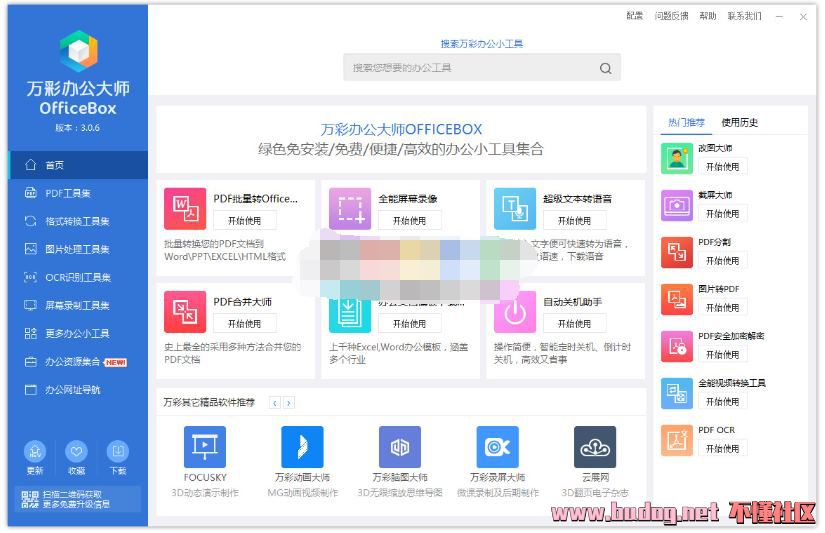825x533 pixels.
Task: Start using 超级文本转语音
Action: [x=575, y=220]
